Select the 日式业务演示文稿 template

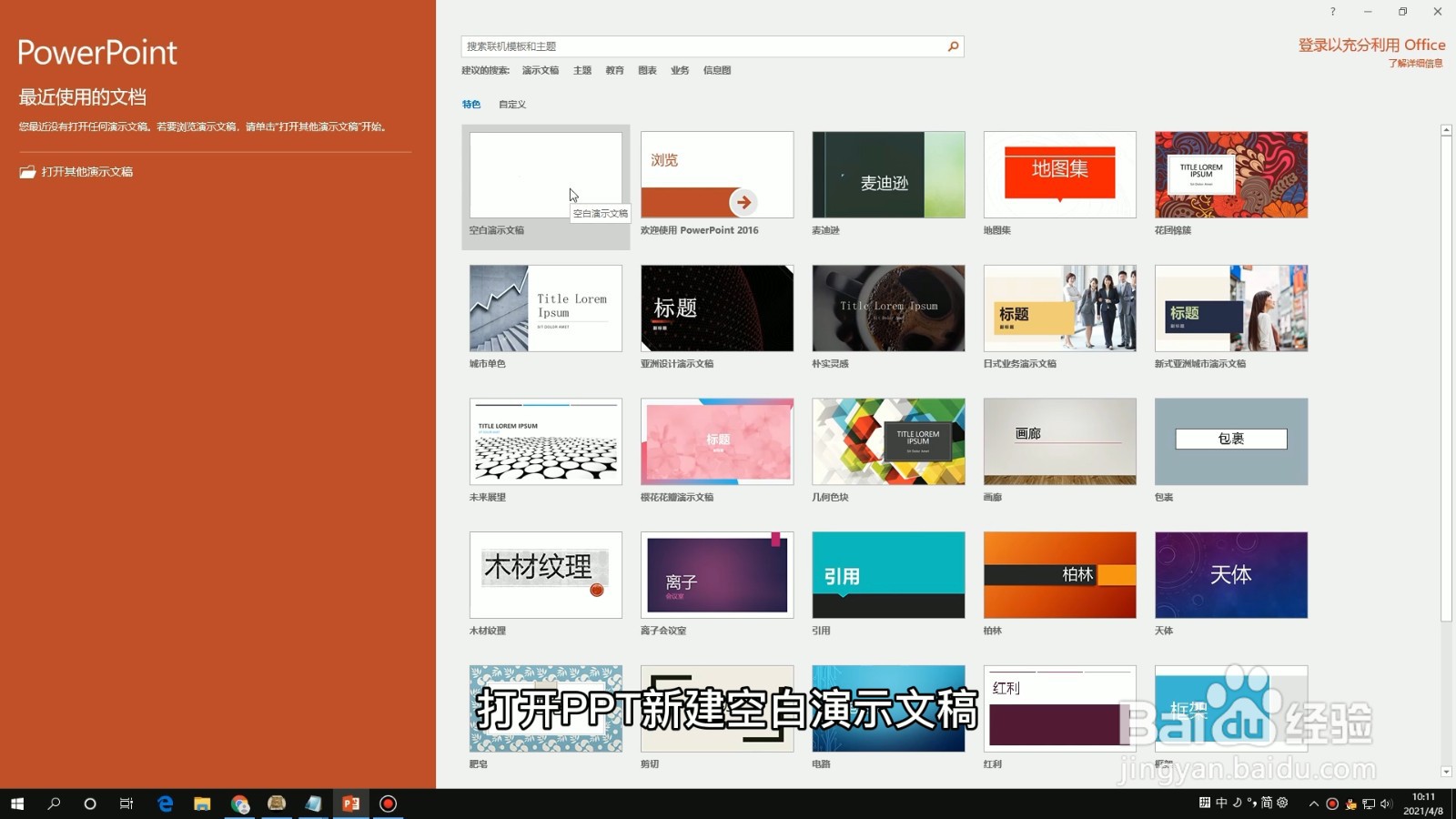click(1060, 308)
